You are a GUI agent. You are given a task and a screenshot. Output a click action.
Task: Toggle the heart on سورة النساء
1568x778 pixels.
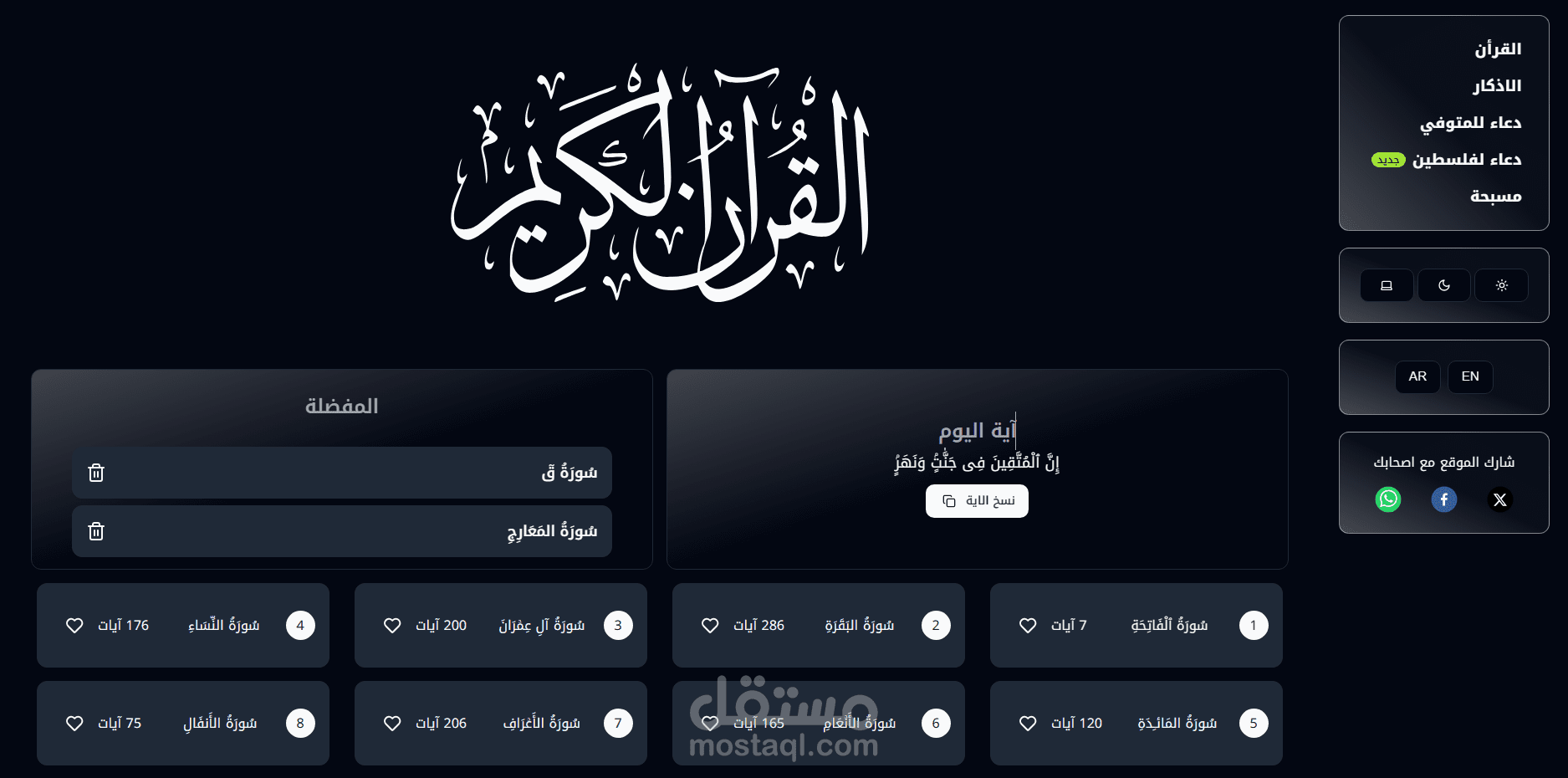(x=74, y=625)
